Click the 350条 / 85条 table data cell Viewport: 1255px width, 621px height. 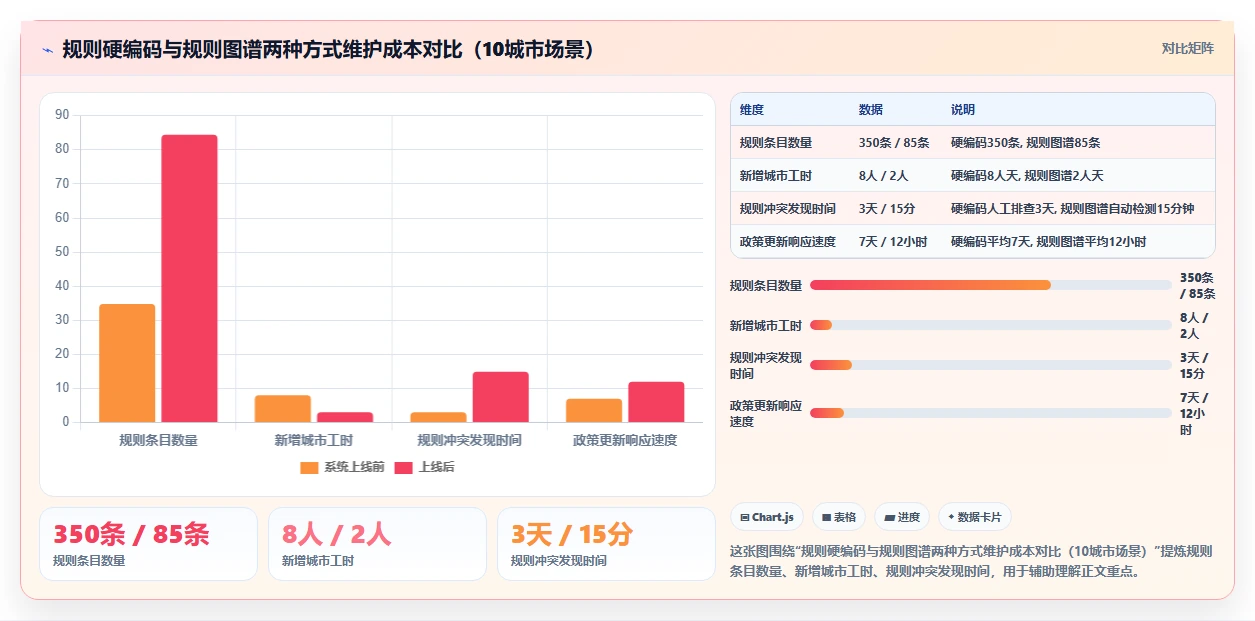(894, 143)
